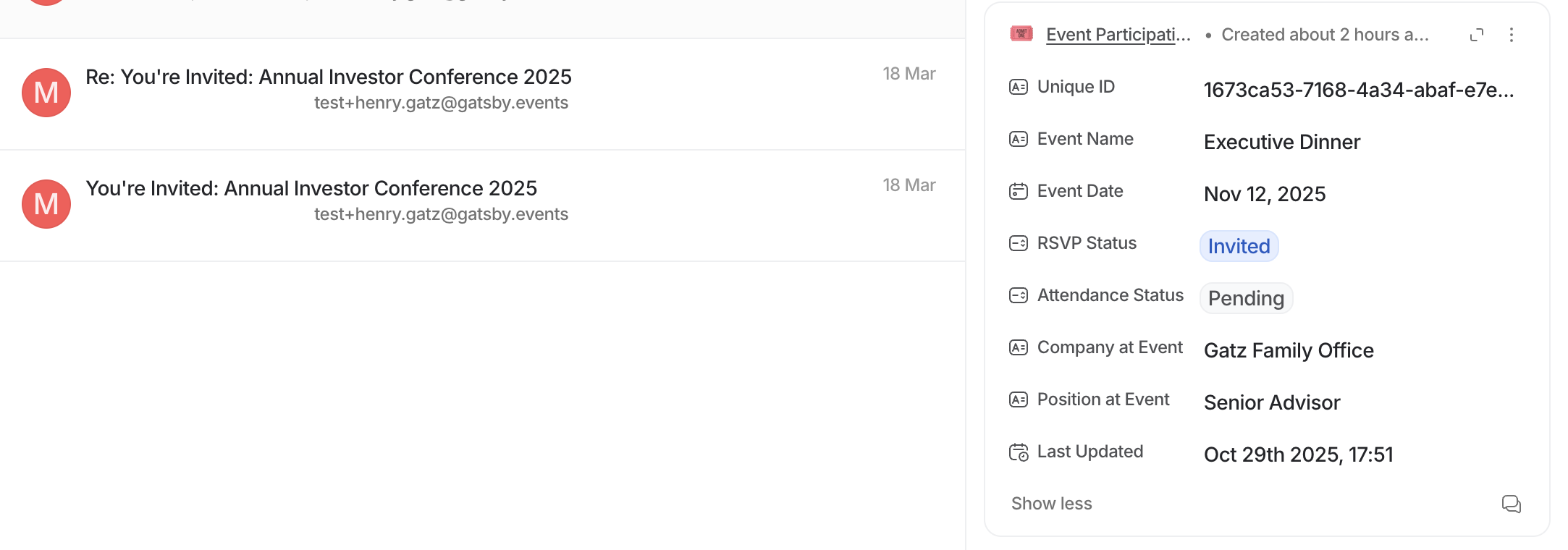
Task: Open the Event Participation record link
Action: (1118, 34)
